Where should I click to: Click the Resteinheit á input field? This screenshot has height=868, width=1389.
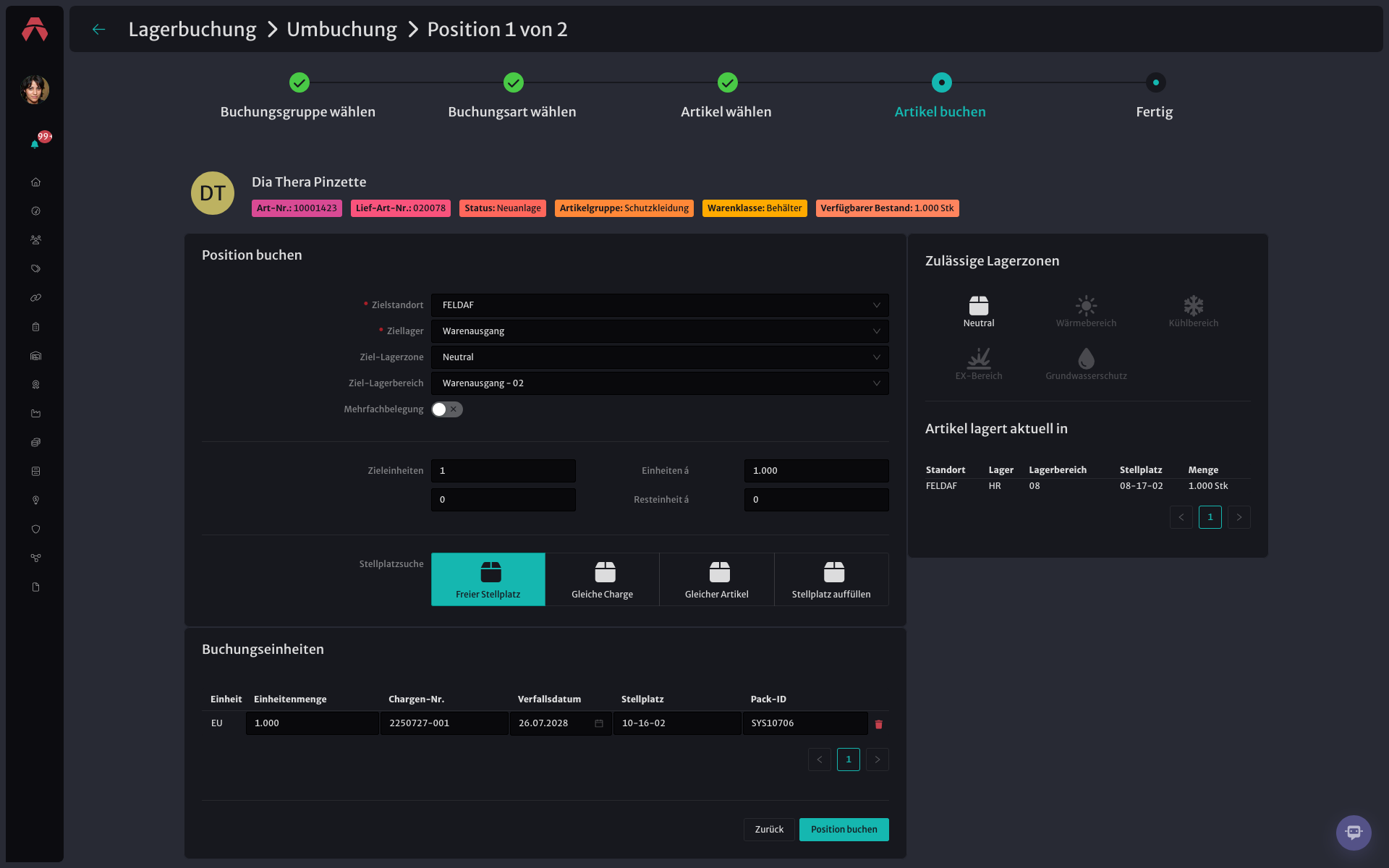point(817,500)
